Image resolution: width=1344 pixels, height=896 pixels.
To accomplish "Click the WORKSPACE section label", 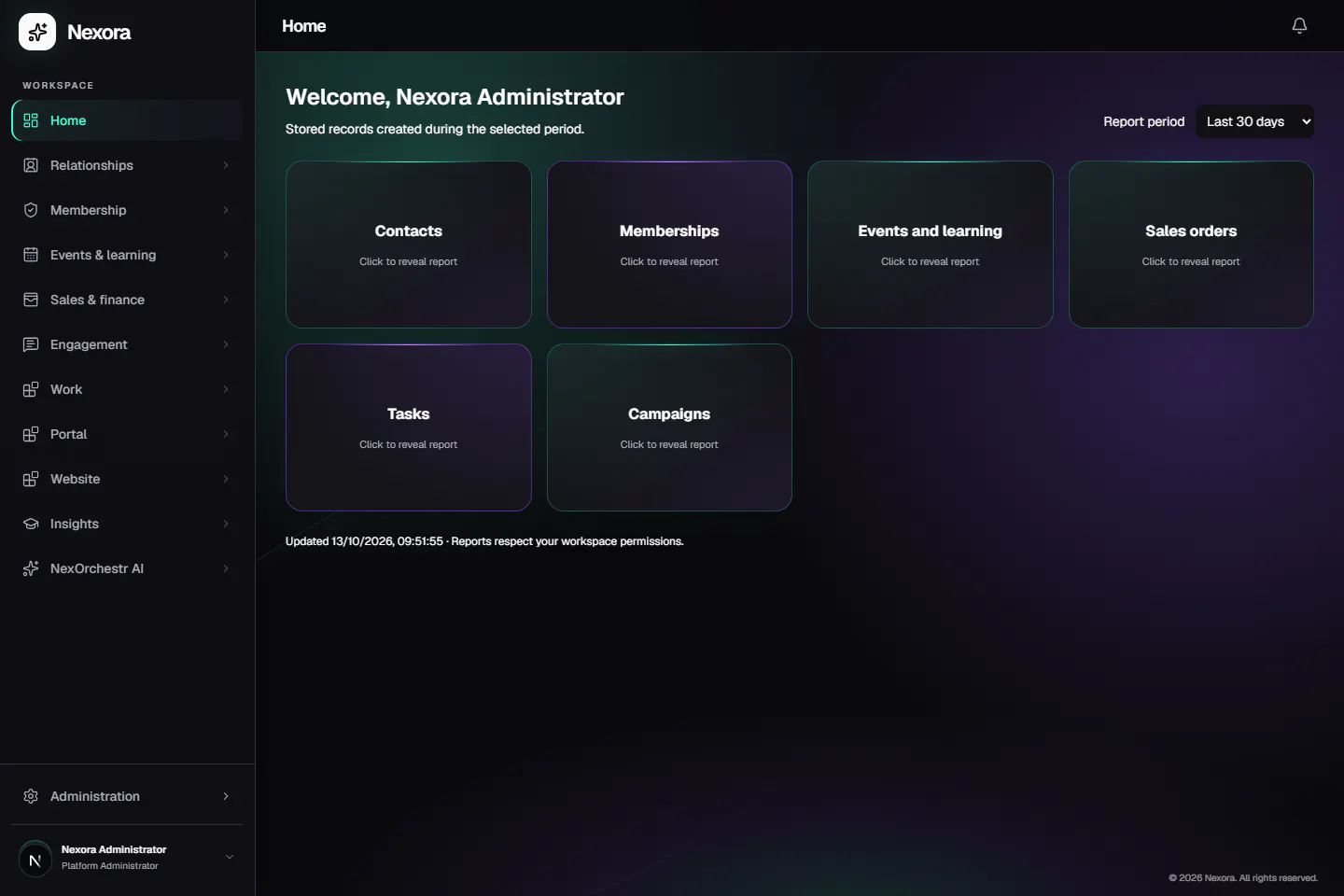I will click(x=58, y=85).
